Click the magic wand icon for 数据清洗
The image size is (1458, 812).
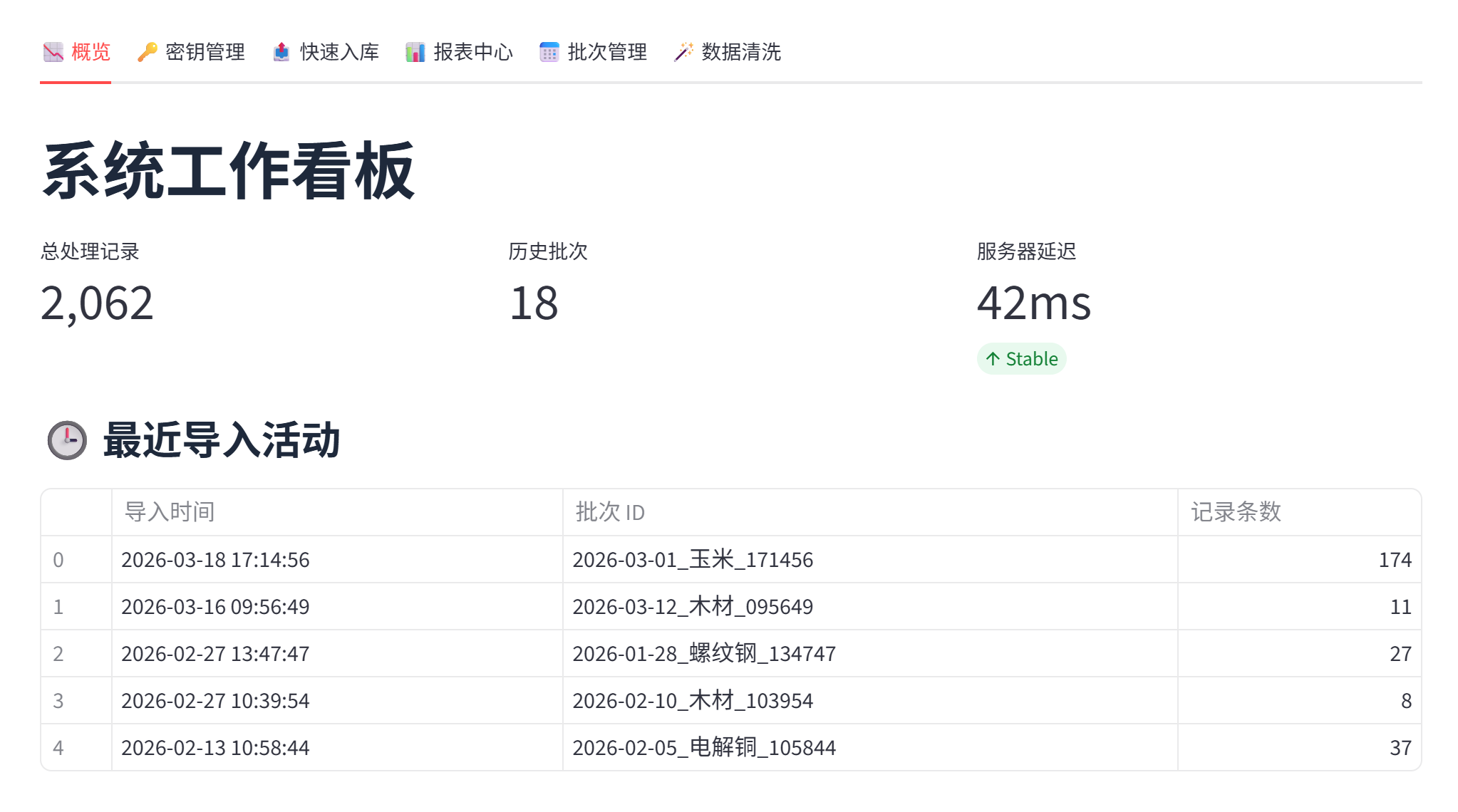pyautogui.click(x=683, y=52)
